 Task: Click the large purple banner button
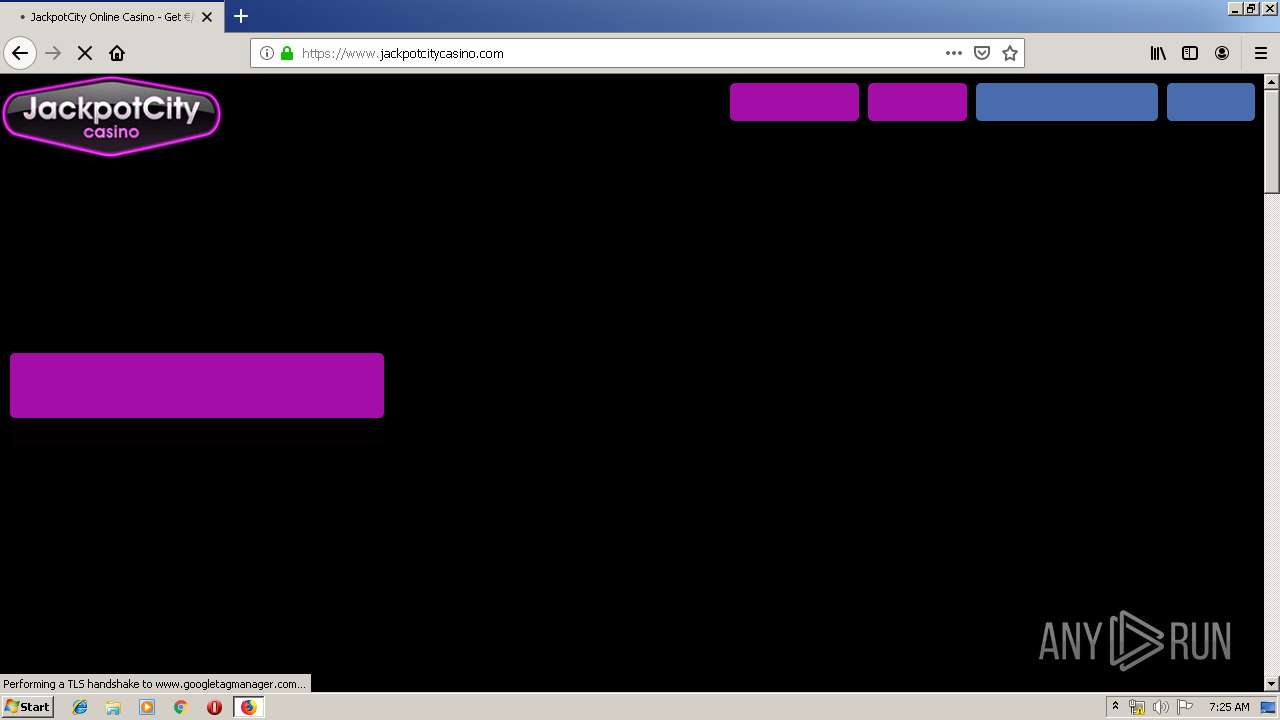197,385
